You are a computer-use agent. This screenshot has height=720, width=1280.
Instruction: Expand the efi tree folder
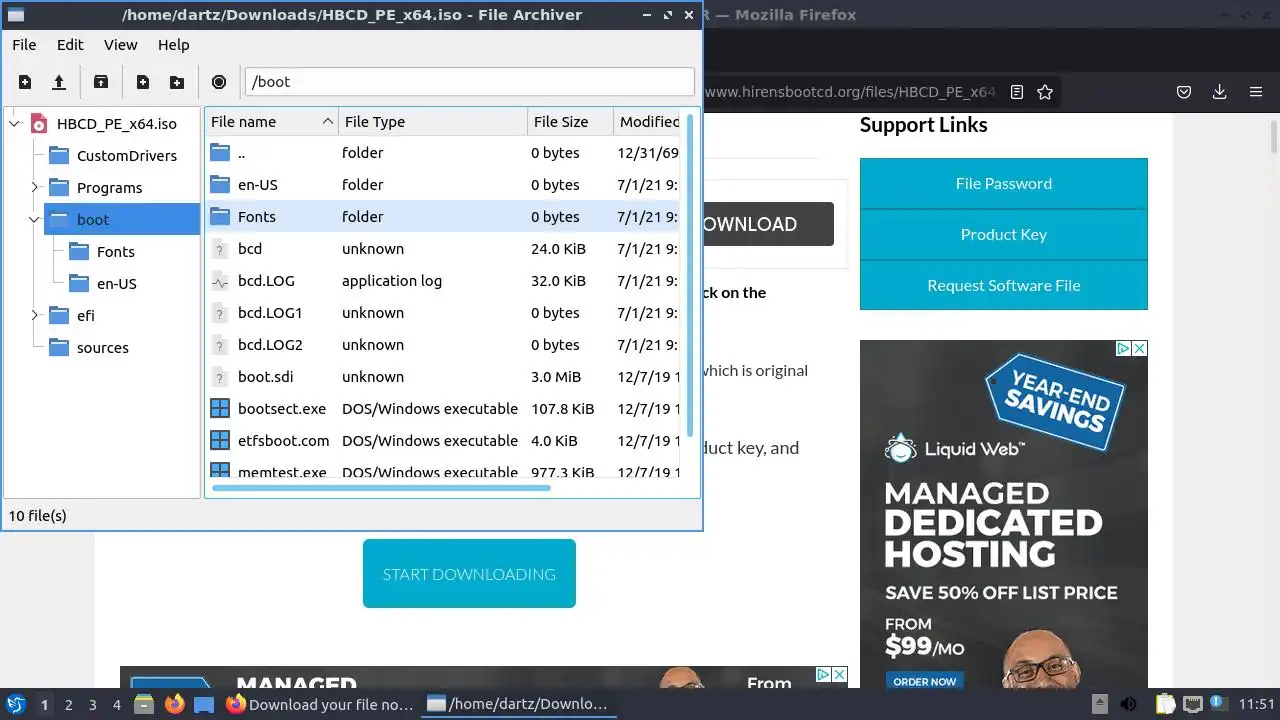[35, 315]
